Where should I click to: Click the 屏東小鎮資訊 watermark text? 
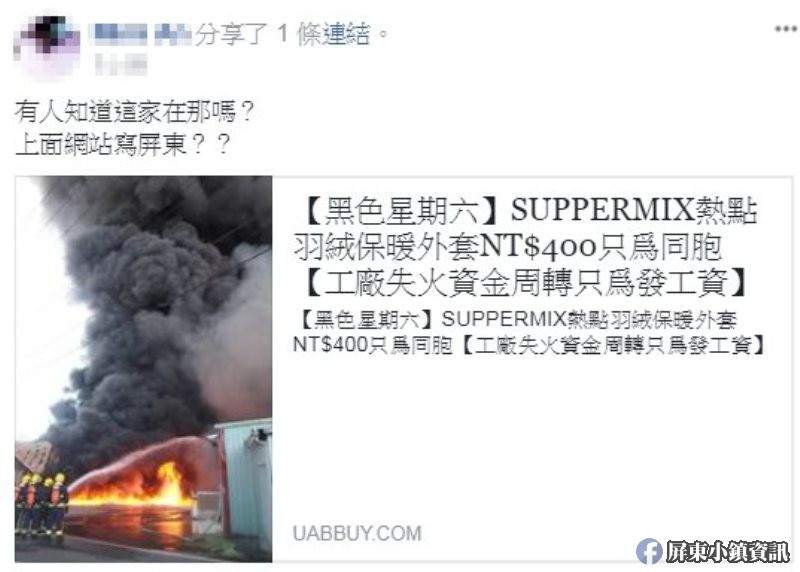(x=727, y=552)
